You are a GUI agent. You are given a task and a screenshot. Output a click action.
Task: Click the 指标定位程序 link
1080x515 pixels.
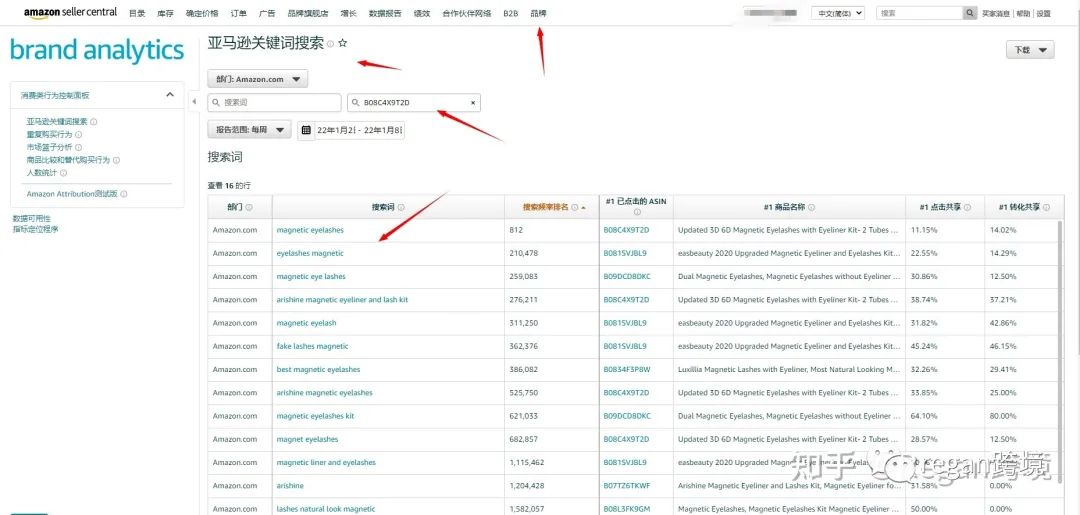click(x=36, y=229)
